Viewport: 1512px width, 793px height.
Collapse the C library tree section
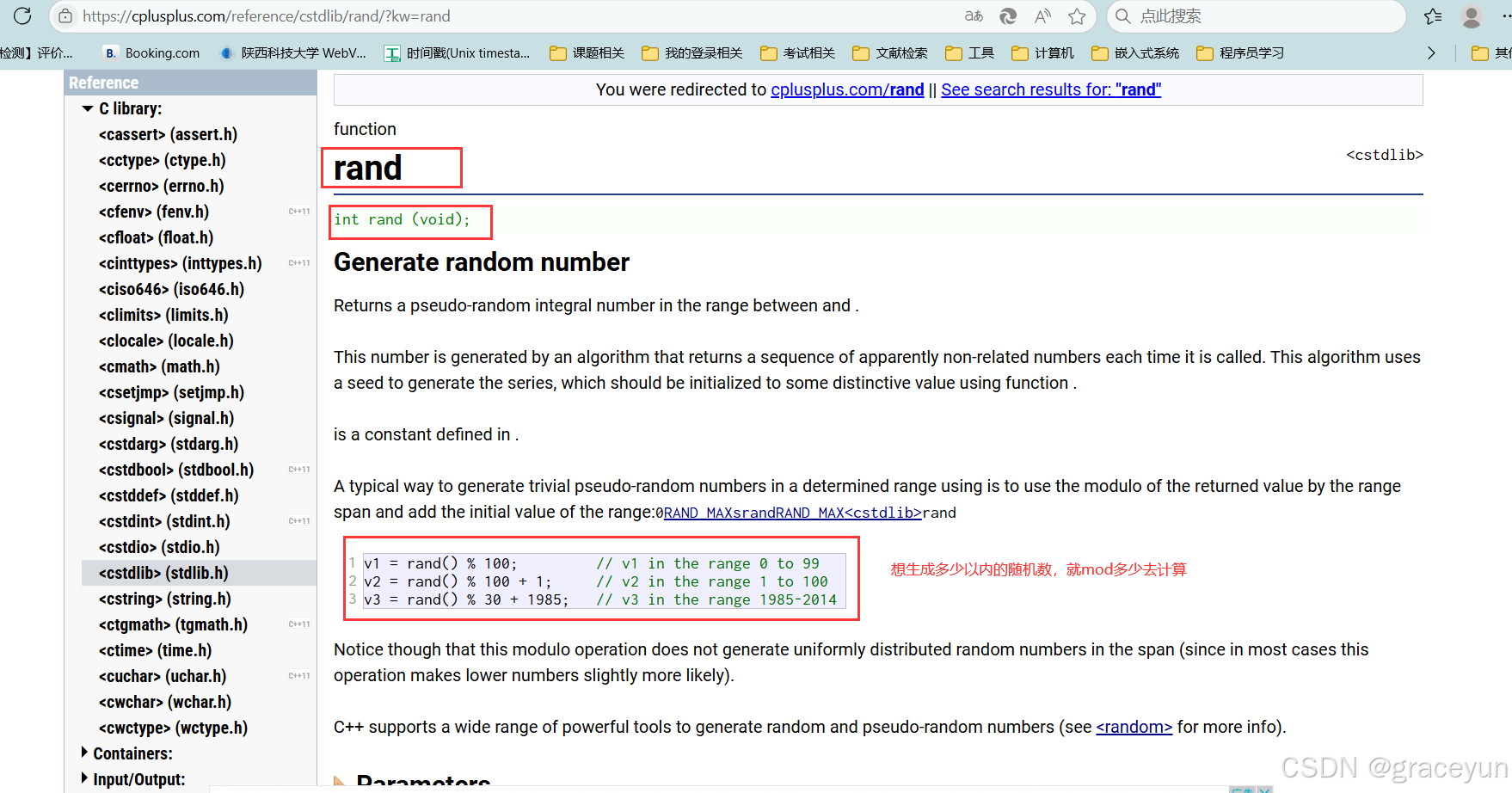[88, 108]
